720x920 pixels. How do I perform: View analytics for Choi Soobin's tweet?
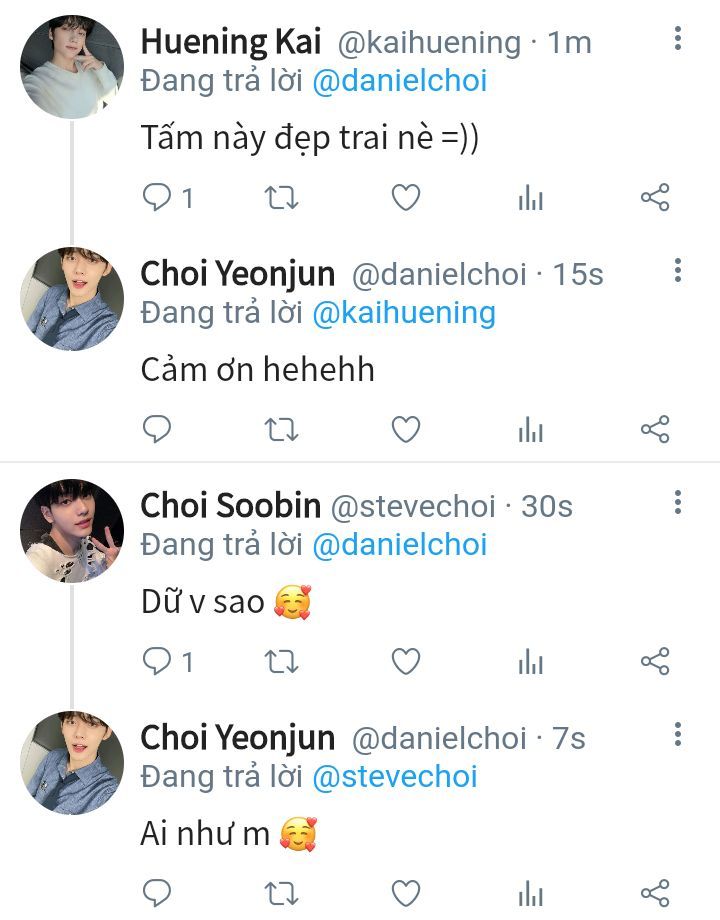click(530, 661)
